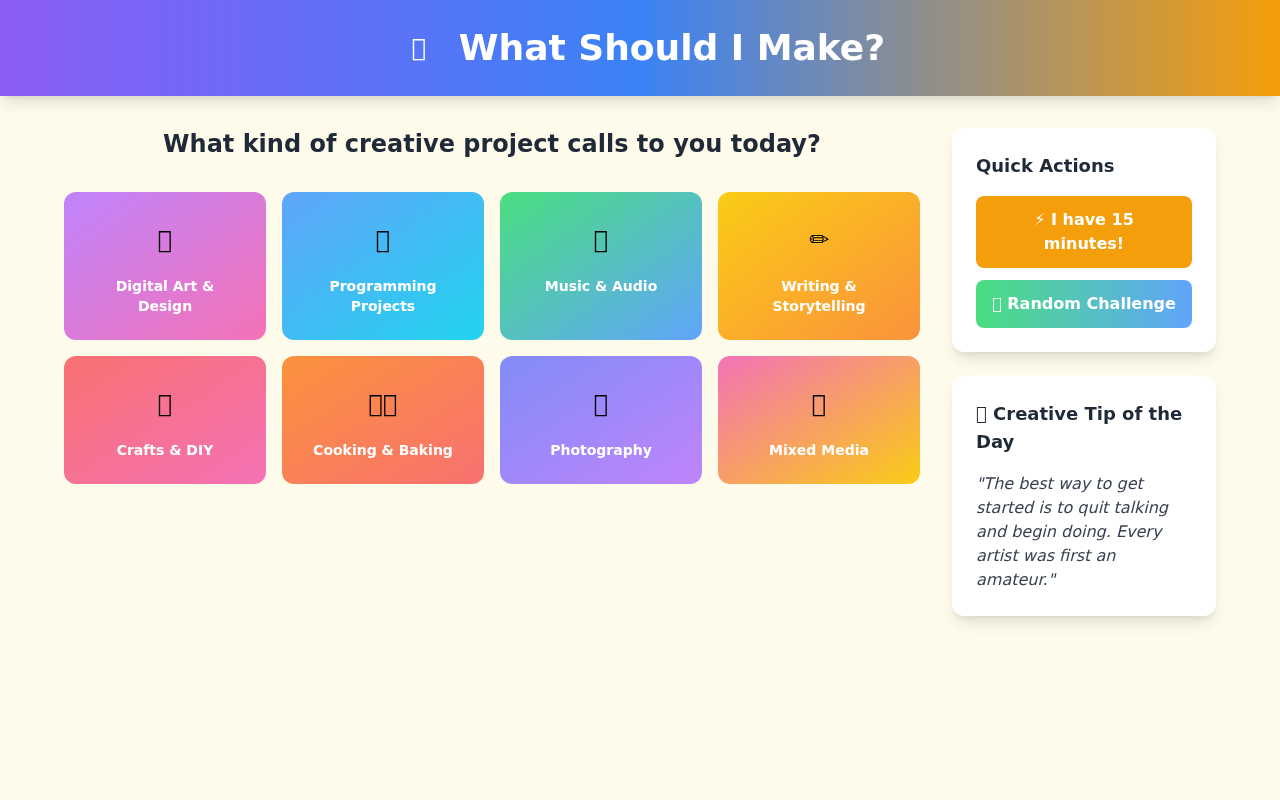1280x800 pixels.
Task: Click the Mixed Media card icon
Action: point(819,405)
